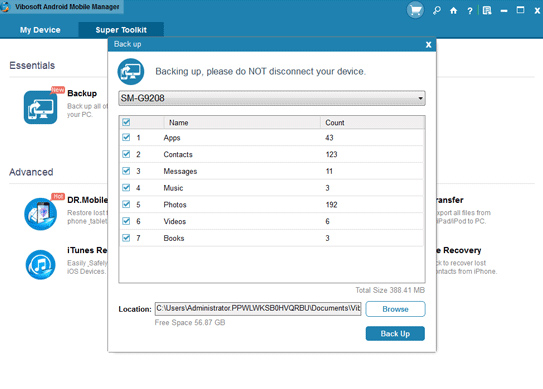The width and height of the screenshot is (543, 389).
Task: Uncheck the Books row checkbox
Action: pyautogui.click(x=126, y=238)
